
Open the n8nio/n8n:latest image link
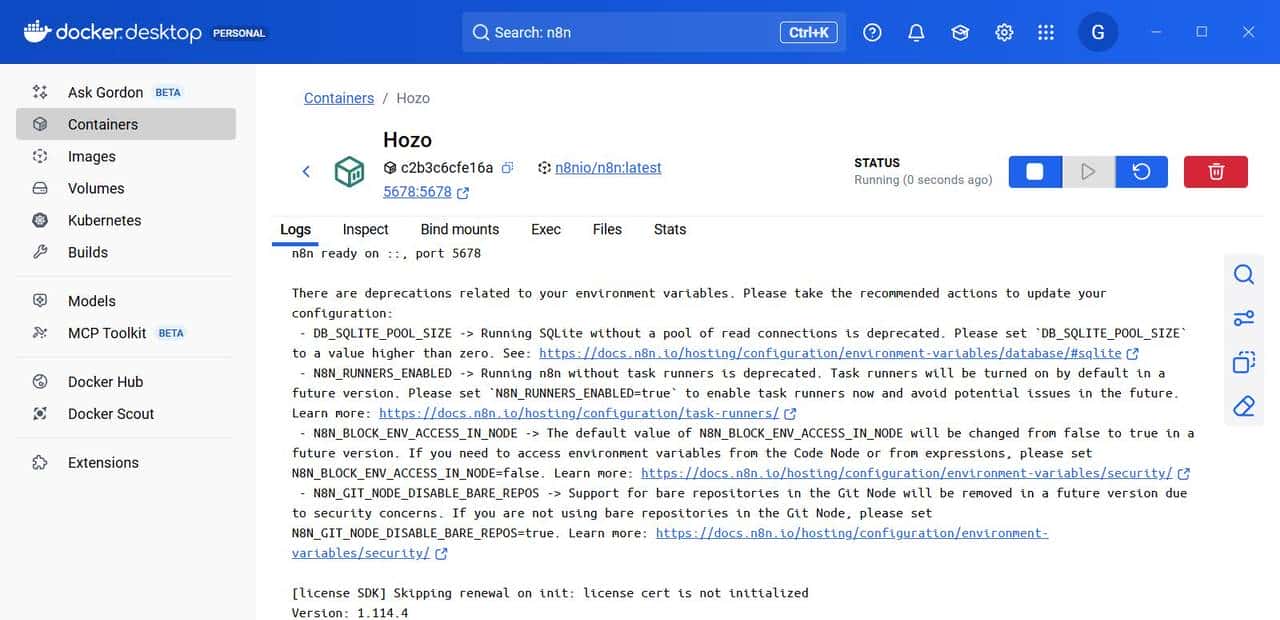tap(608, 168)
